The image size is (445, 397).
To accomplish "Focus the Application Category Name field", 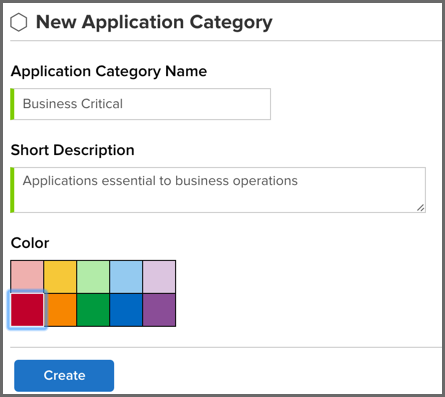I will 141,104.
